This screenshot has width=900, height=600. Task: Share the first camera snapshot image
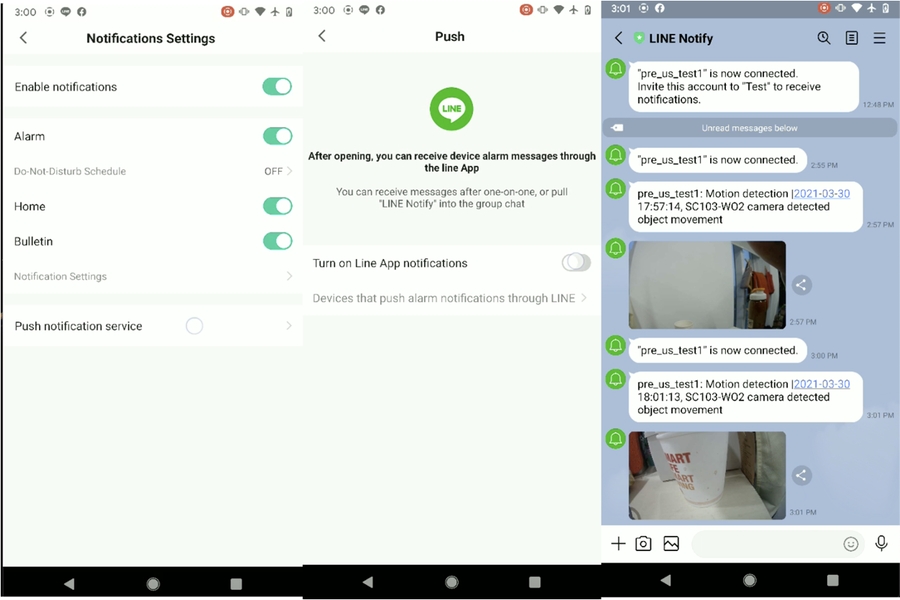click(x=801, y=285)
